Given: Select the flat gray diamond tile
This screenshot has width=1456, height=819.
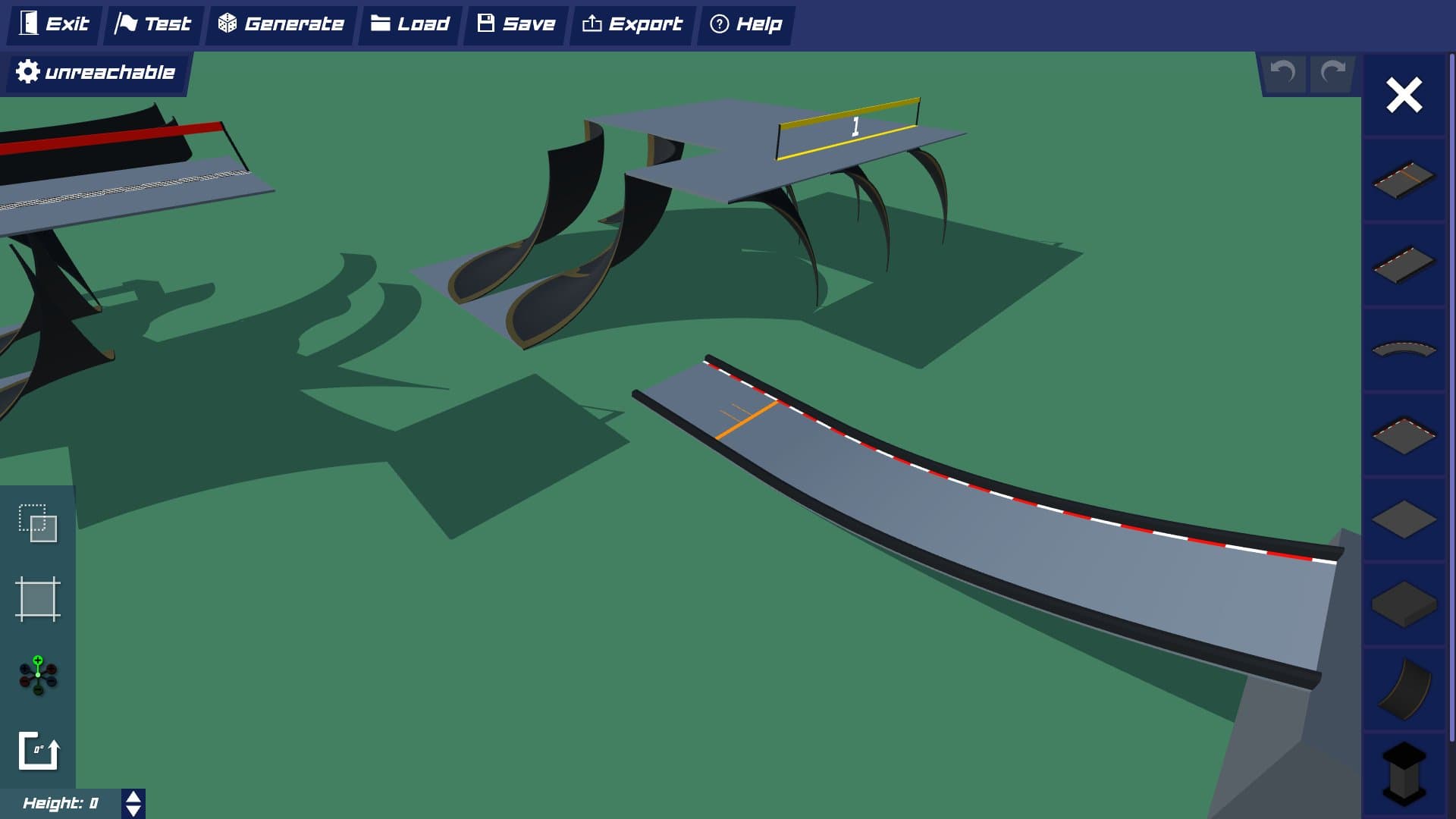Looking at the screenshot, I should (x=1404, y=520).
